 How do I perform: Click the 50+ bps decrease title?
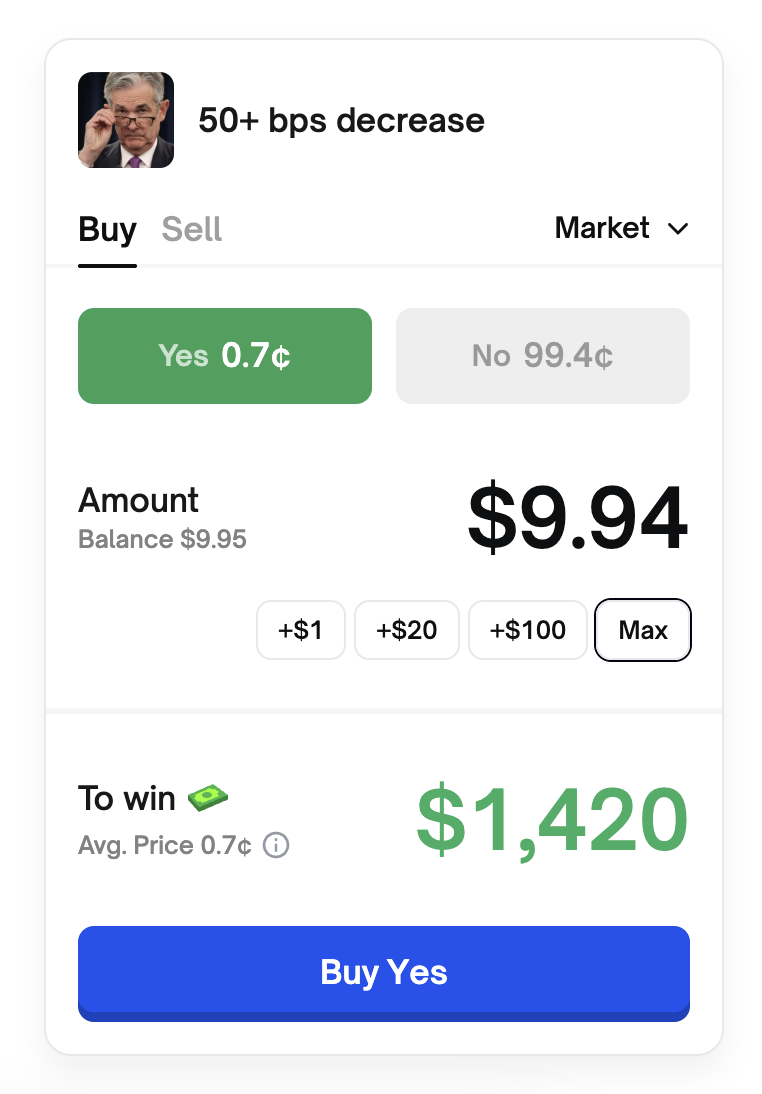point(341,121)
